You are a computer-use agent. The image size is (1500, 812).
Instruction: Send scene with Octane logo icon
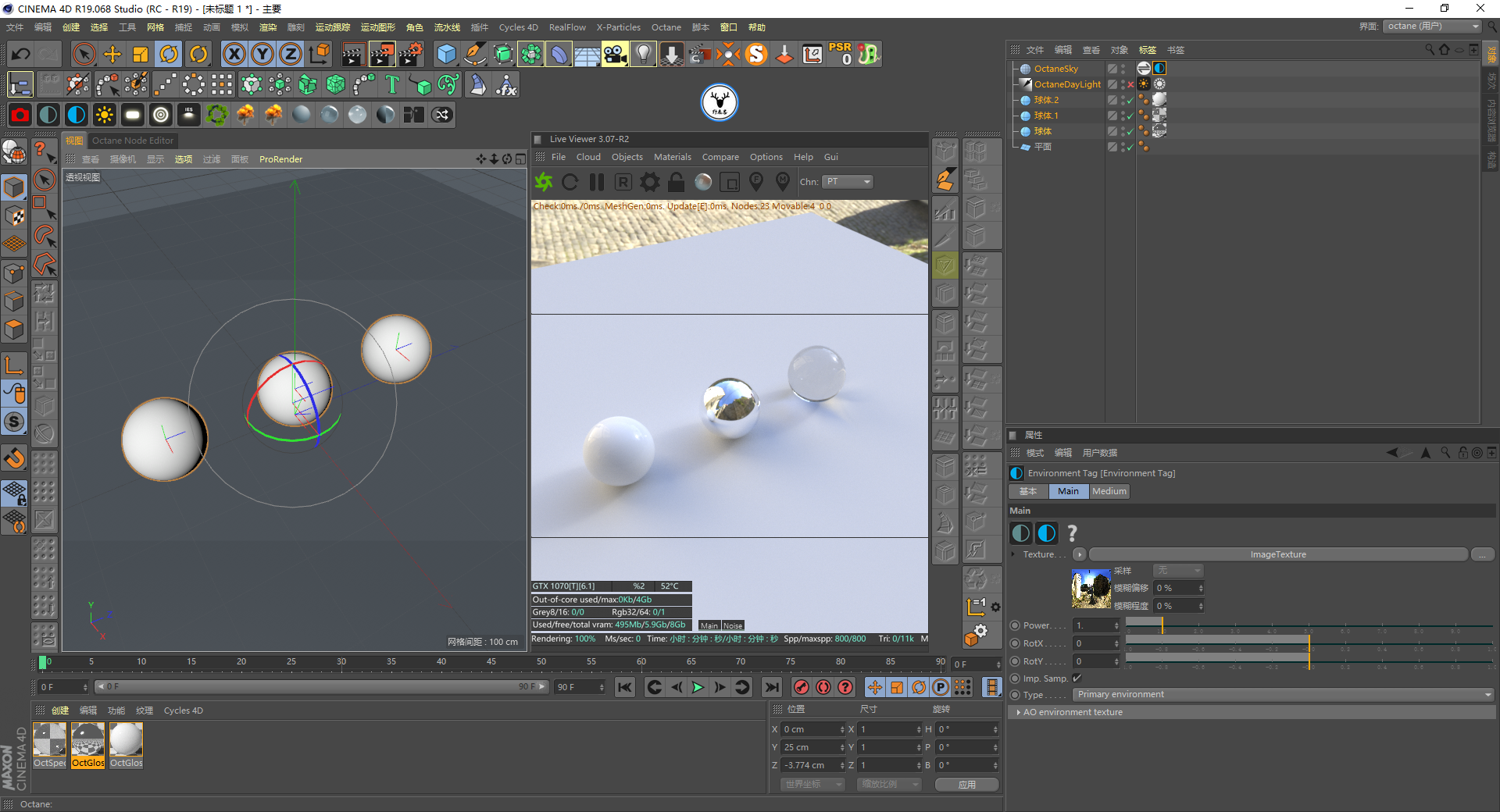[544, 182]
